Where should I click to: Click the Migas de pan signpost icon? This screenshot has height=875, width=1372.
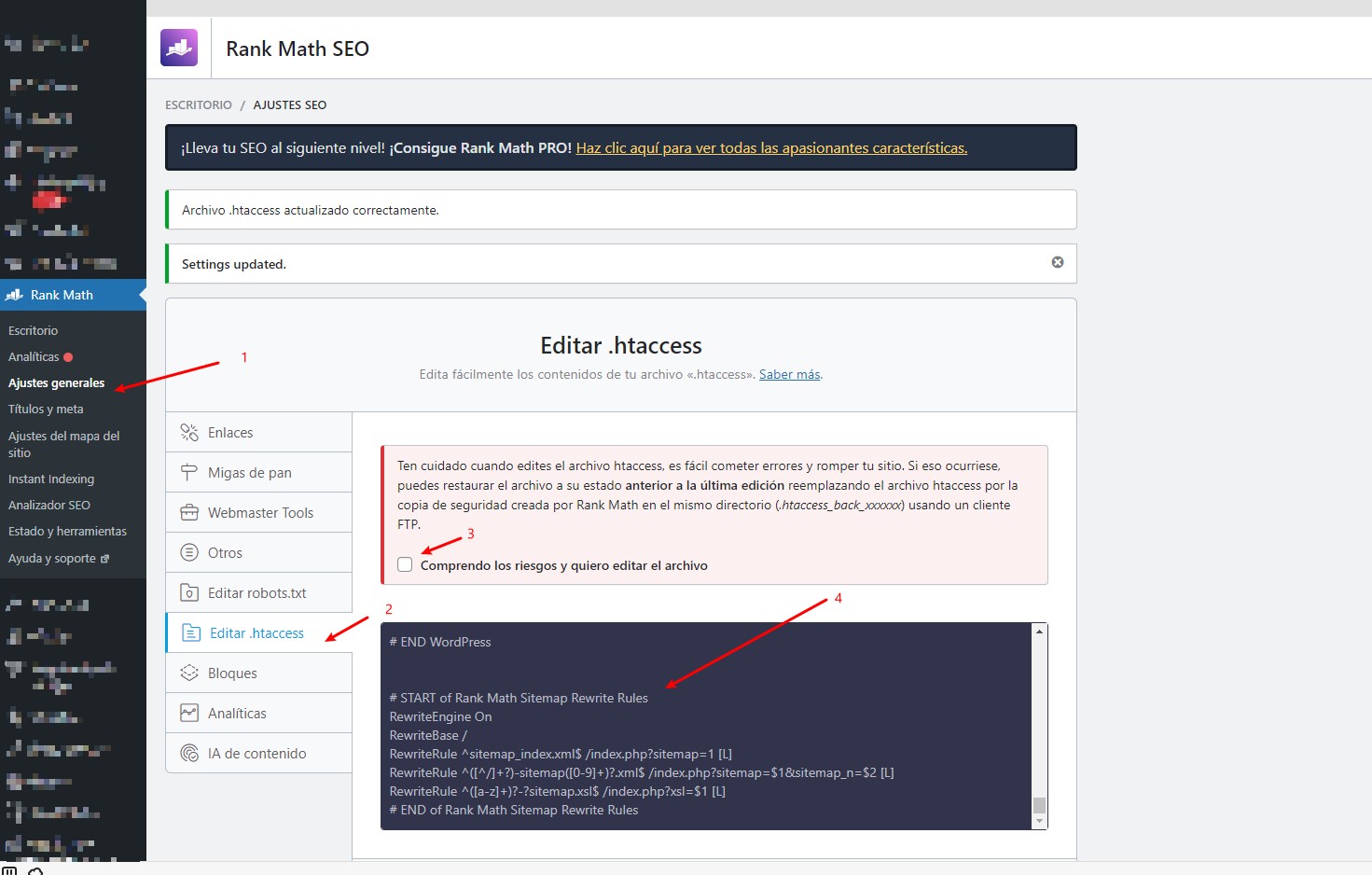point(189,473)
